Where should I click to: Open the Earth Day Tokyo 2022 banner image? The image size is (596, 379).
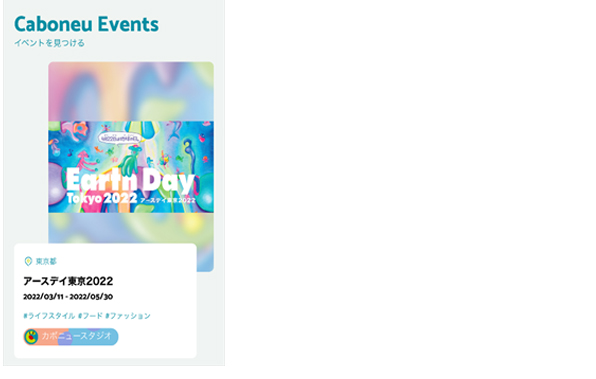pos(131,167)
